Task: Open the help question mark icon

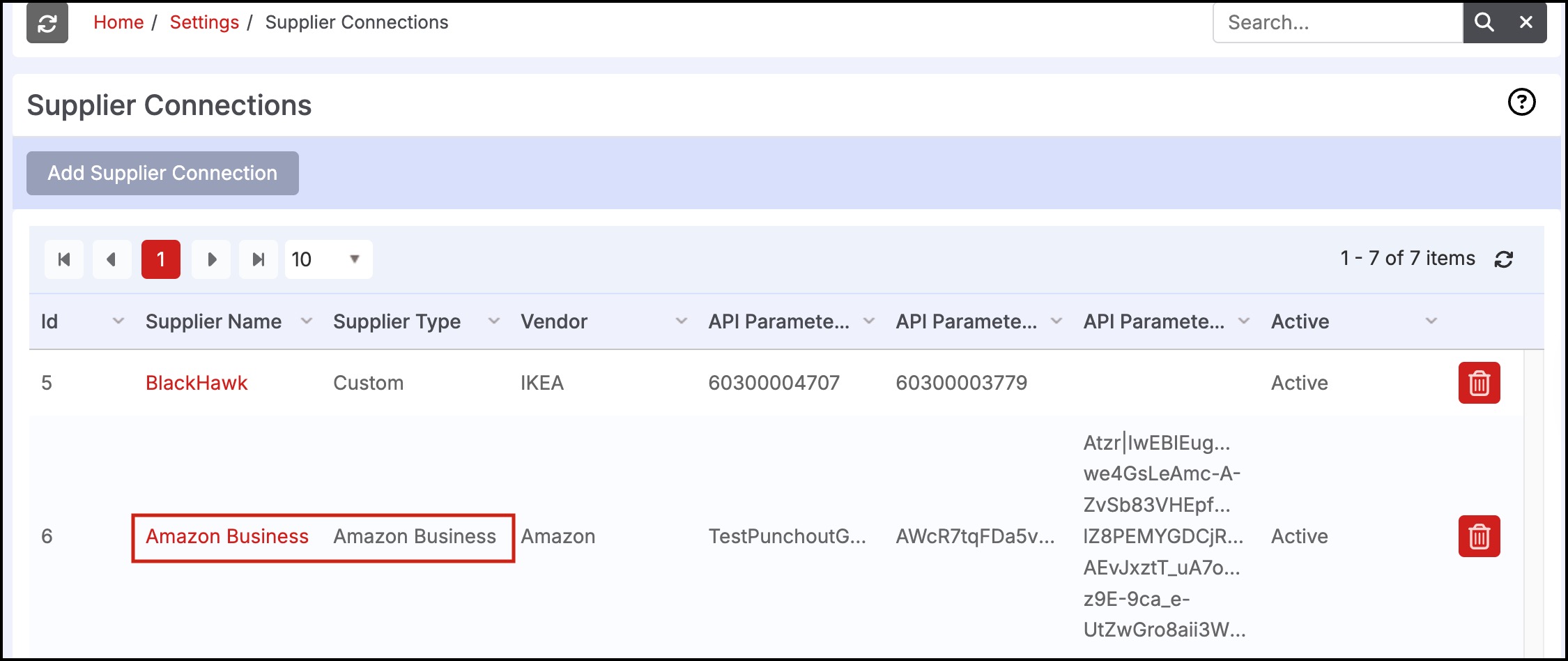Action: click(1522, 102)
